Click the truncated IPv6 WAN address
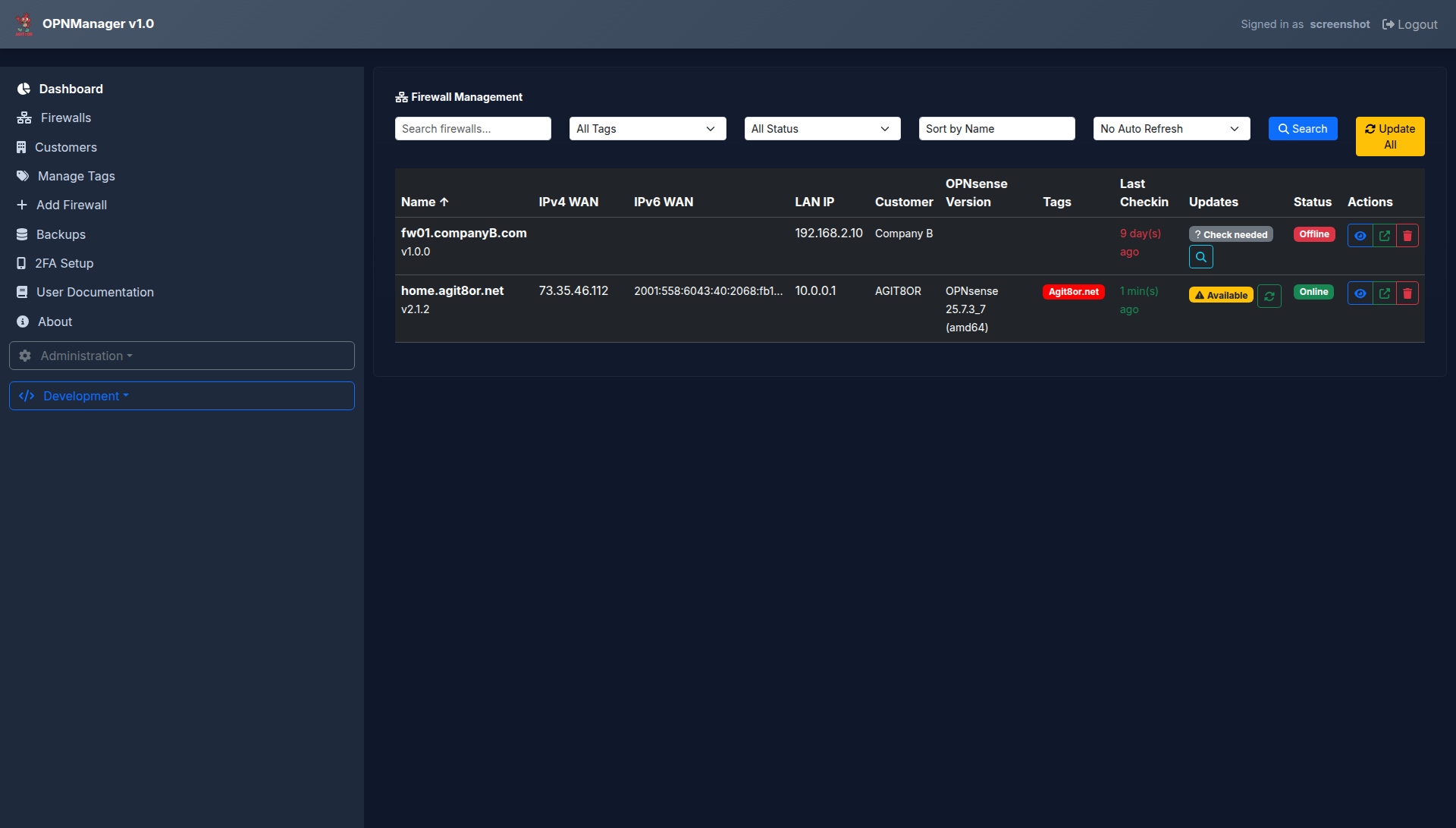 708,291
